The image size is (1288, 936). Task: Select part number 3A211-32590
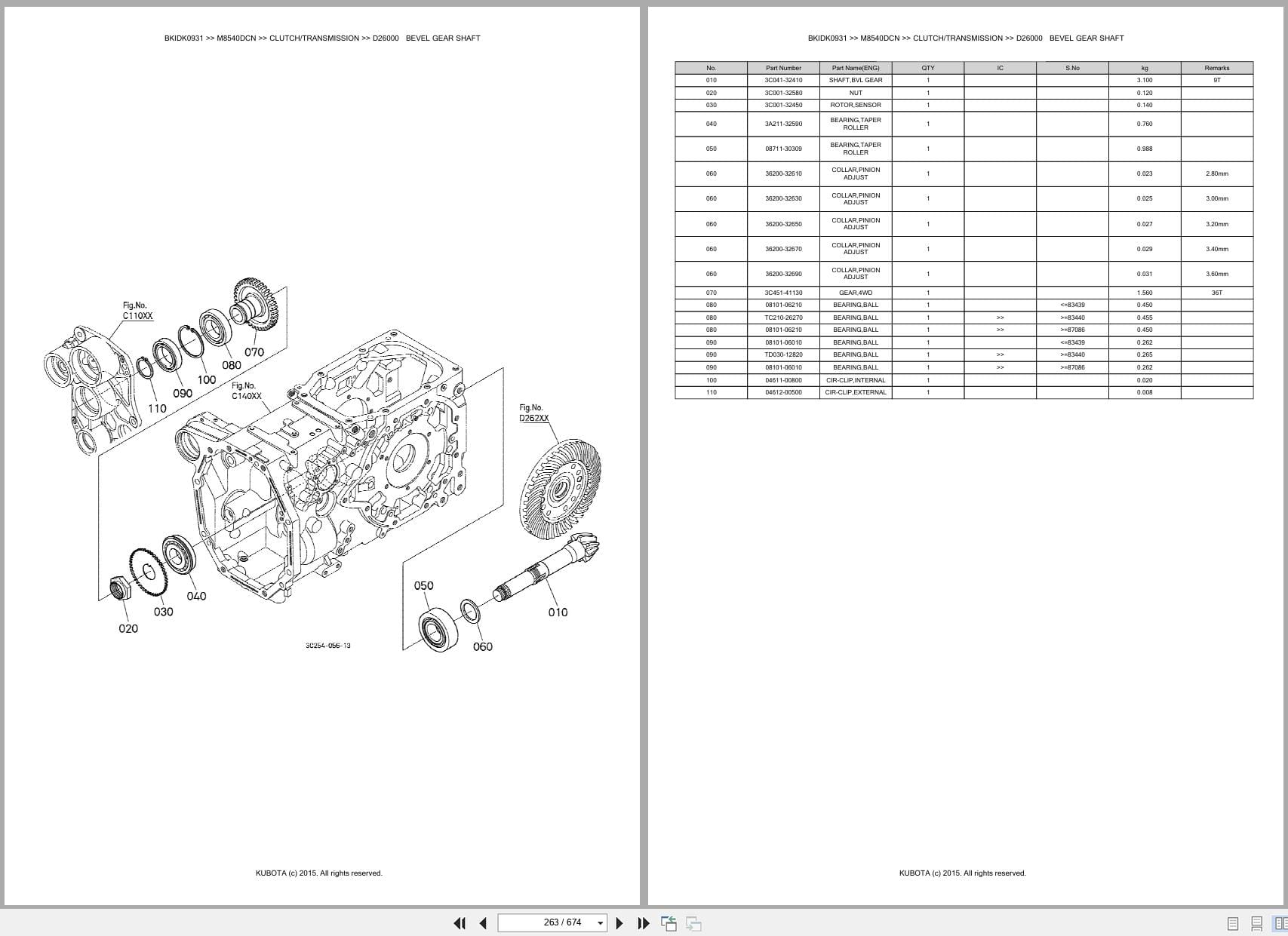783,124
